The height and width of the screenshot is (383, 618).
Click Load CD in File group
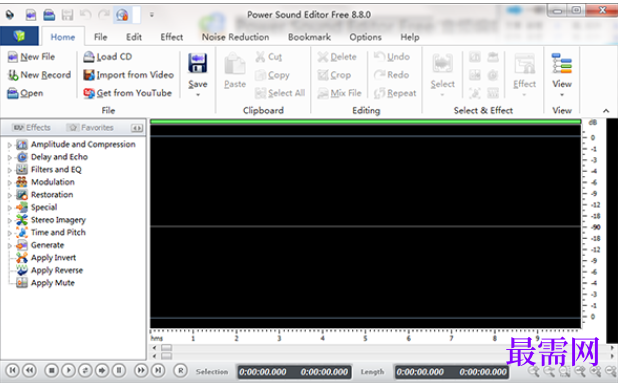tap(107, 57)
